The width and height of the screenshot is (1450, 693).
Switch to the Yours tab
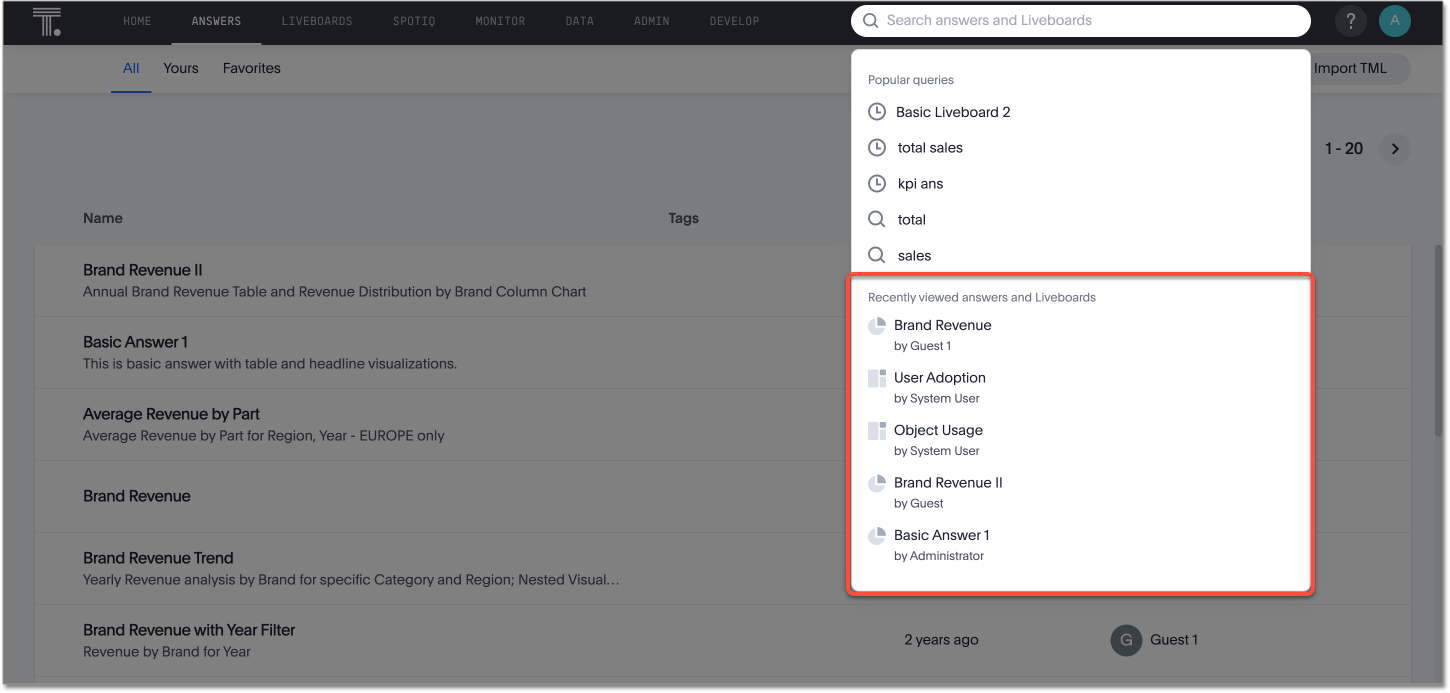click(x=181, y=69)
